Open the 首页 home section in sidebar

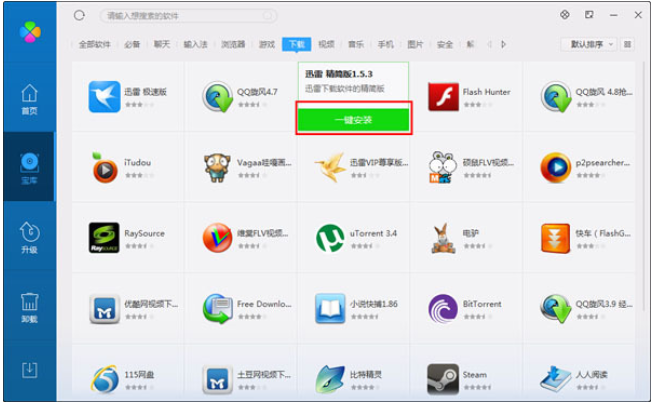click(29, 98)
